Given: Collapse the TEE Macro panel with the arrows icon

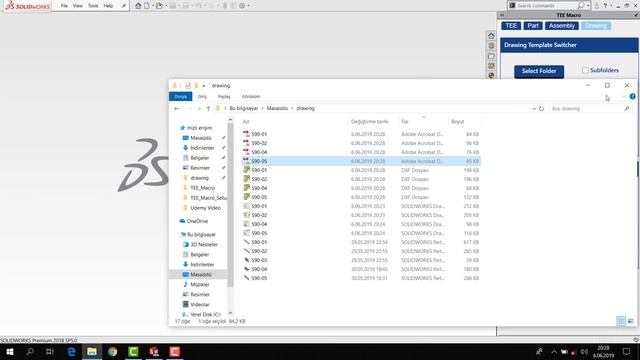Looking at the screenshot, I should click(x=502, y=15).
